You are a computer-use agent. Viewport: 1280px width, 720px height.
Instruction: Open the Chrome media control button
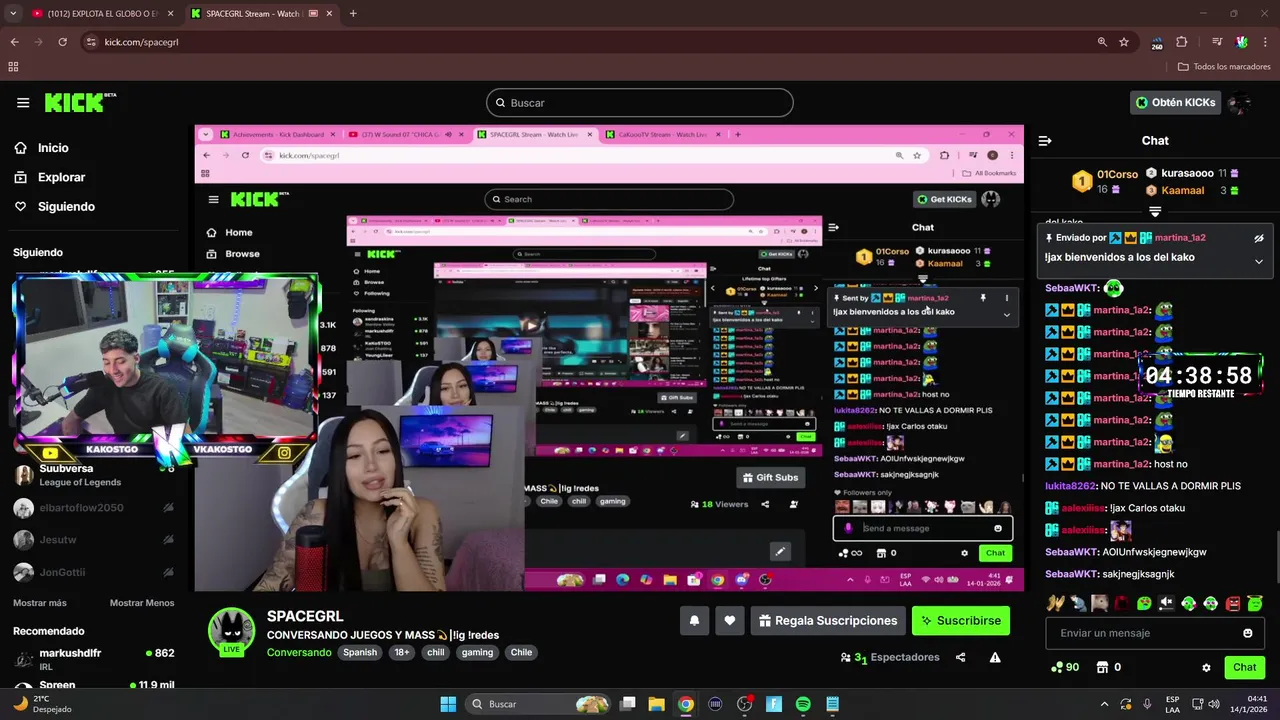click(1217, 42)
